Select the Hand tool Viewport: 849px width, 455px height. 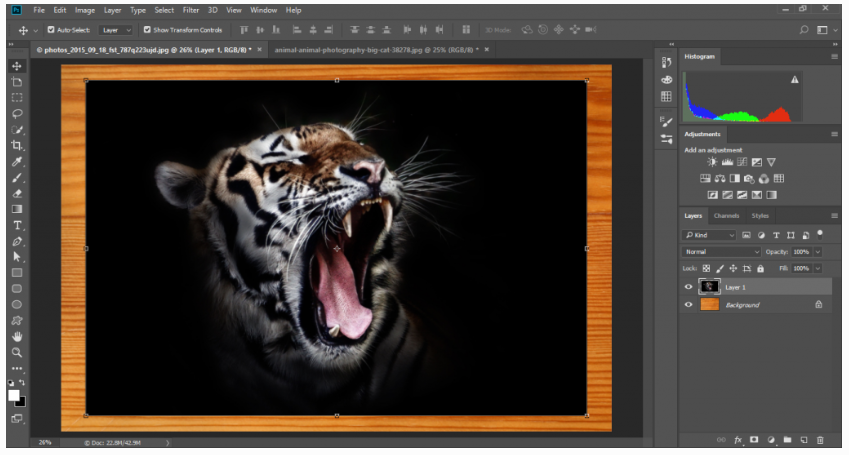pyautogui.click(x=17, y=336)
